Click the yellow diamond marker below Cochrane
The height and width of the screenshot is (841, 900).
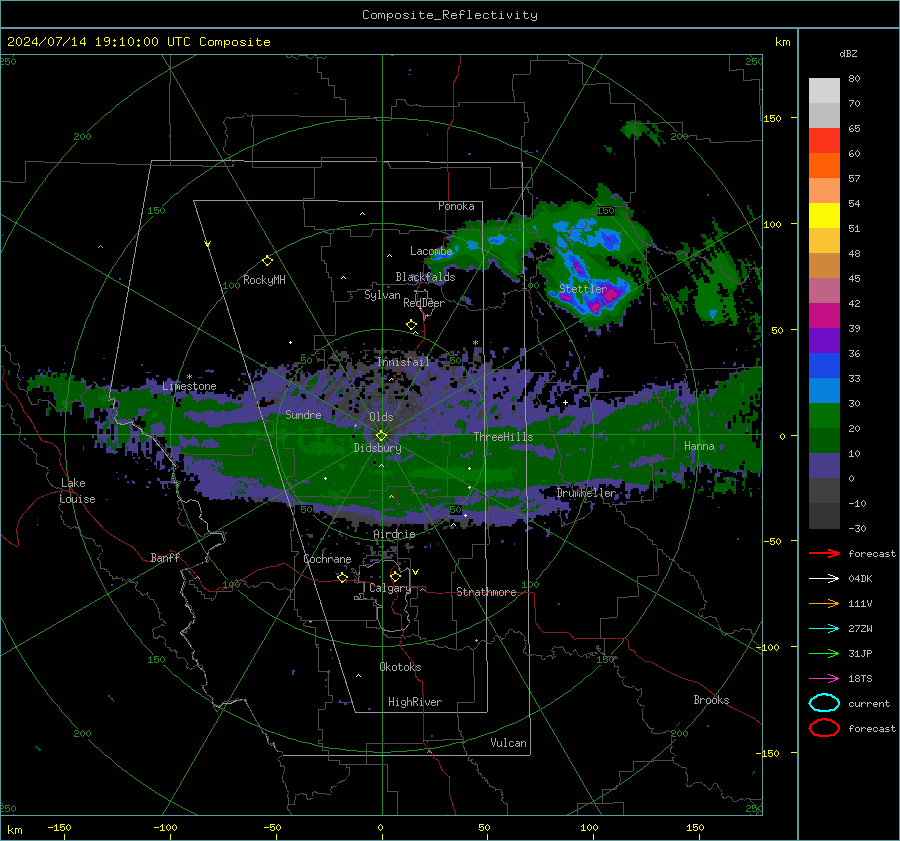tap(343, 577)
